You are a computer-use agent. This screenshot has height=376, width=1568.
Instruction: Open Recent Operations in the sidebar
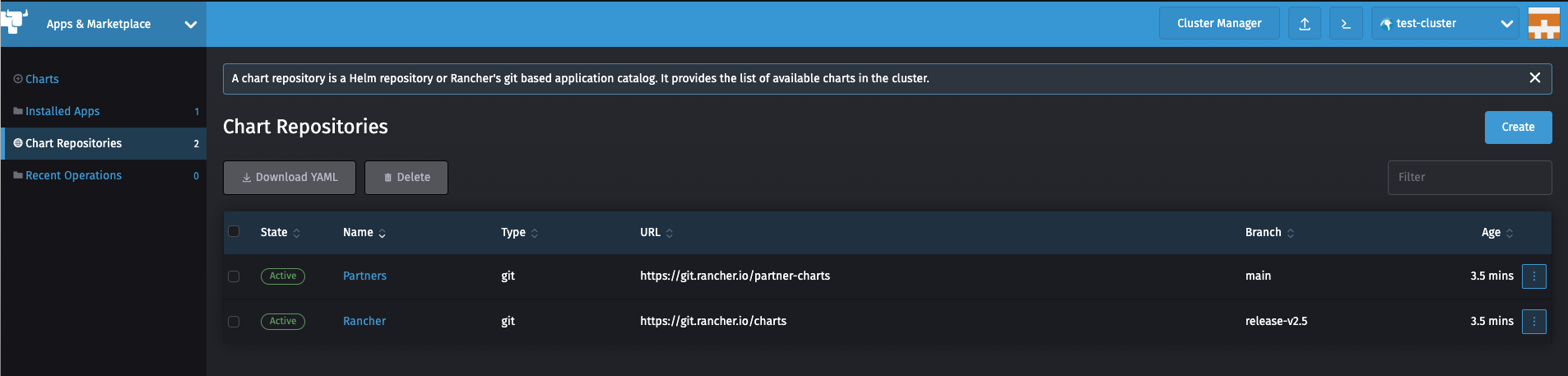(73, 176)
